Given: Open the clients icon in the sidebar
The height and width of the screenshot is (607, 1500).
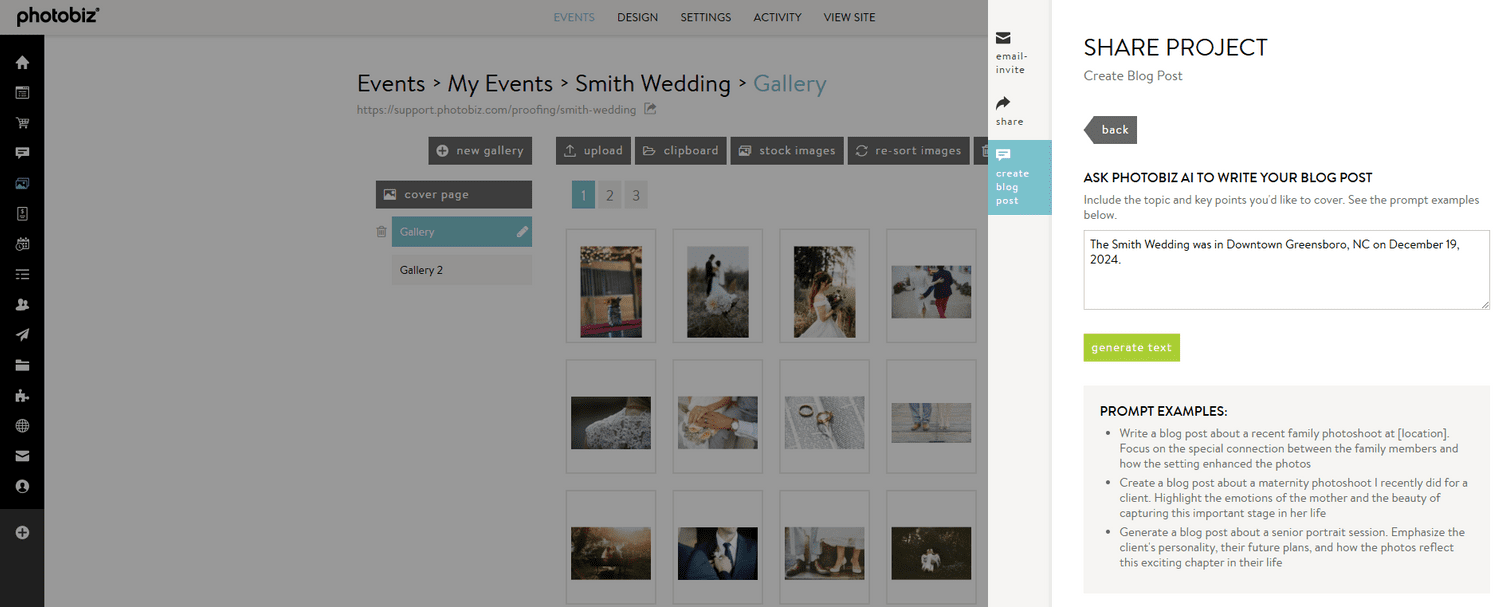Looking at the screenshot, I should point(22,303).
